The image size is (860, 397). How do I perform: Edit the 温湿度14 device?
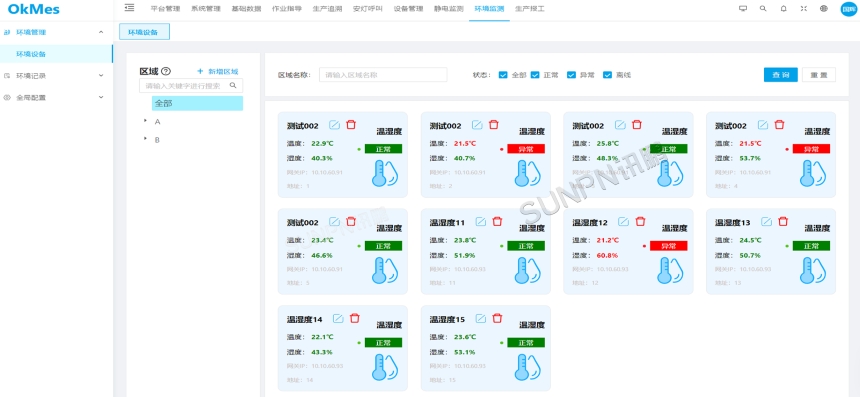338,318
